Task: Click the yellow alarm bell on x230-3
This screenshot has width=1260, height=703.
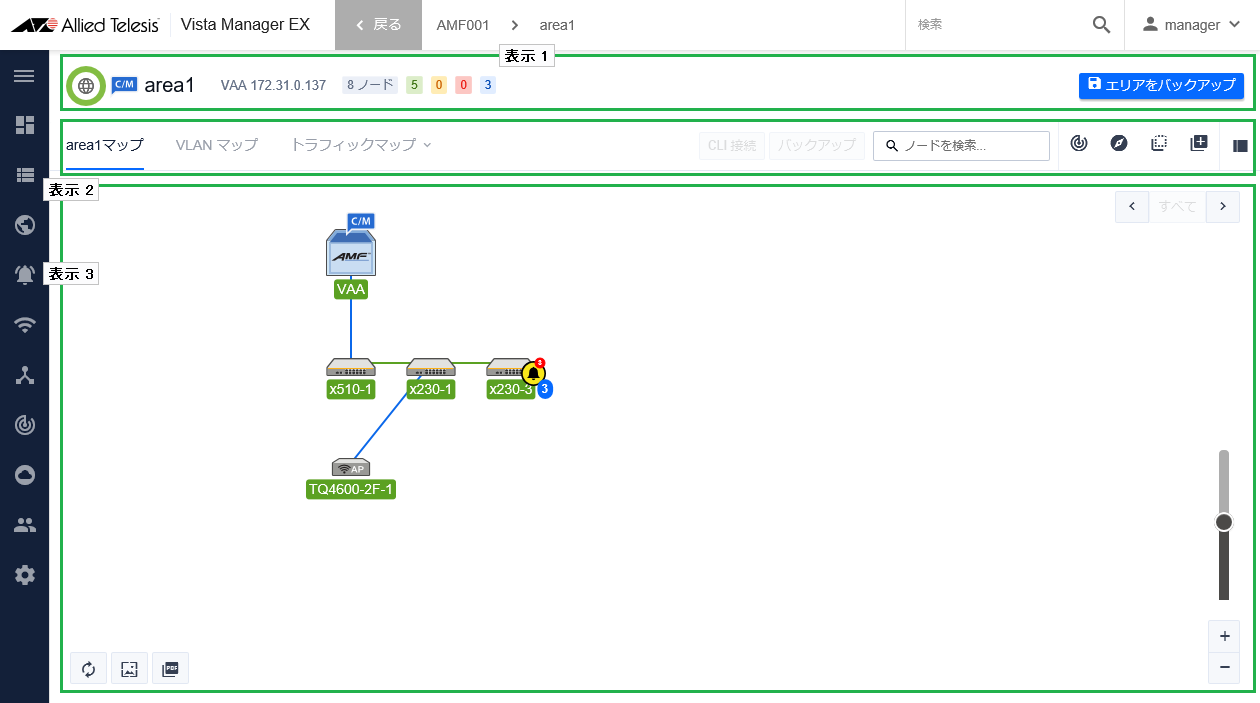Action: coord(533,373)
